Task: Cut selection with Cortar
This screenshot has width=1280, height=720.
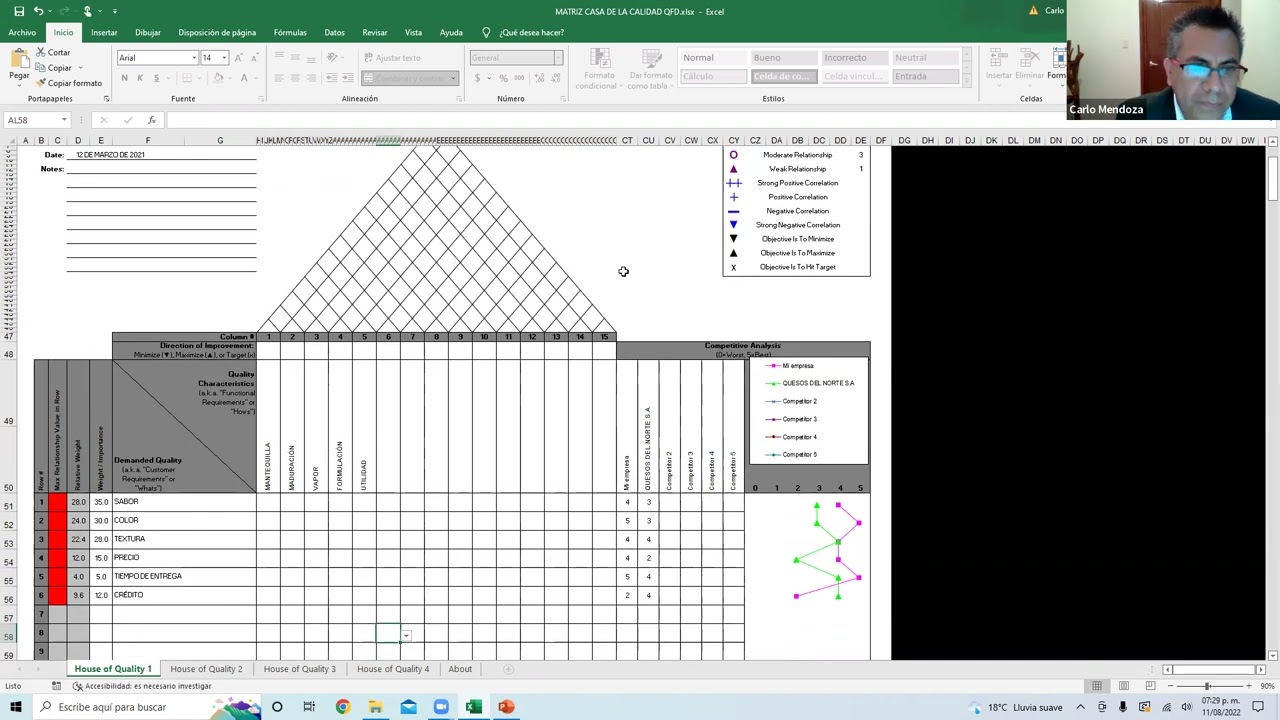Action: (x=53, y=53)
